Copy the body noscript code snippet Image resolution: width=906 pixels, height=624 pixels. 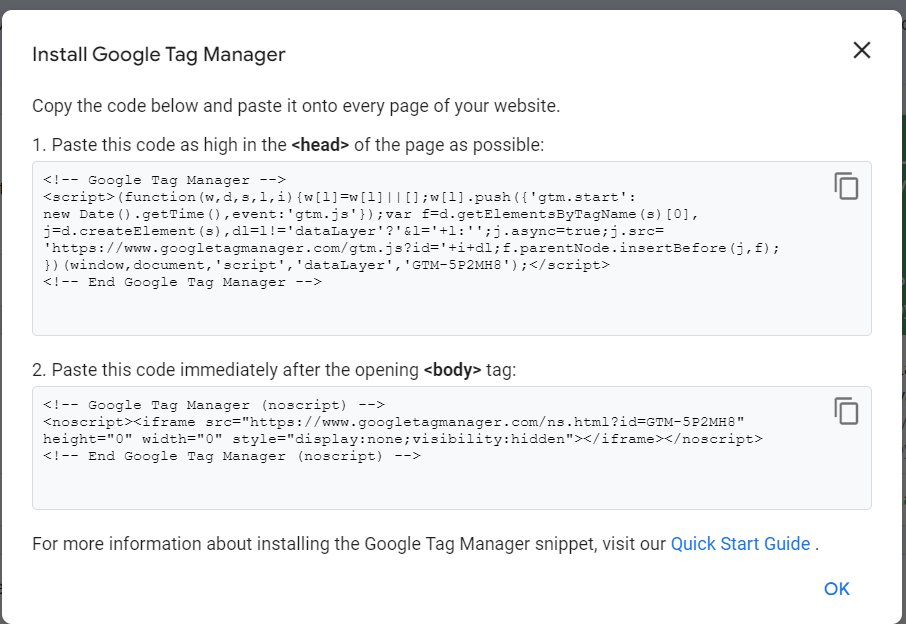click(846, 411)
